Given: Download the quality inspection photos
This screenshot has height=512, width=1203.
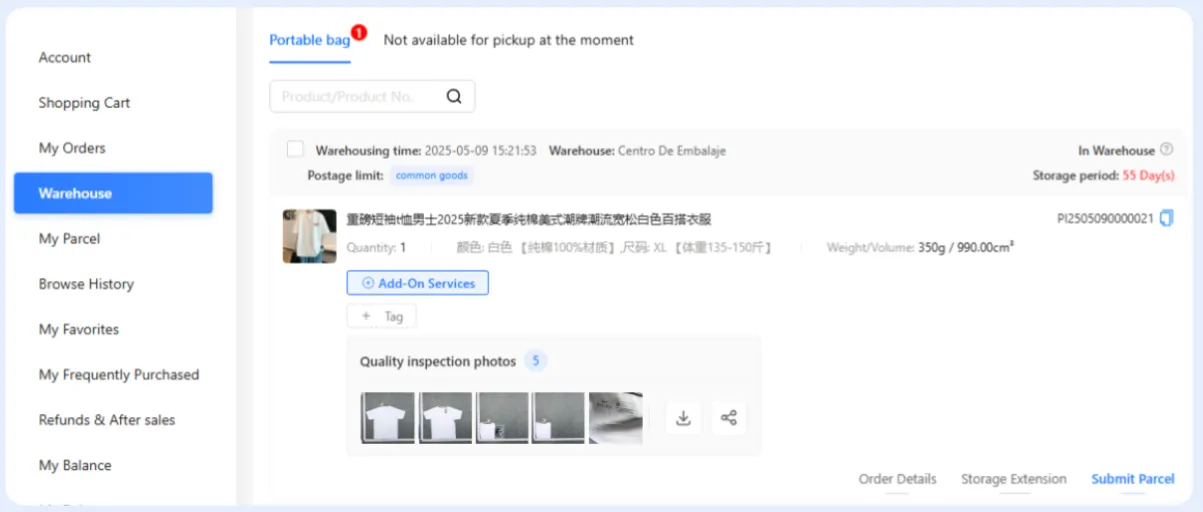Looking at the screenshot, I should coord(684,418).
